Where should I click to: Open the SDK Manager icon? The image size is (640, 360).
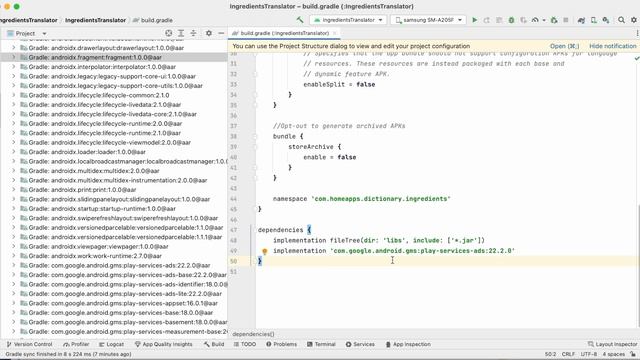click(x=606, y=20)
